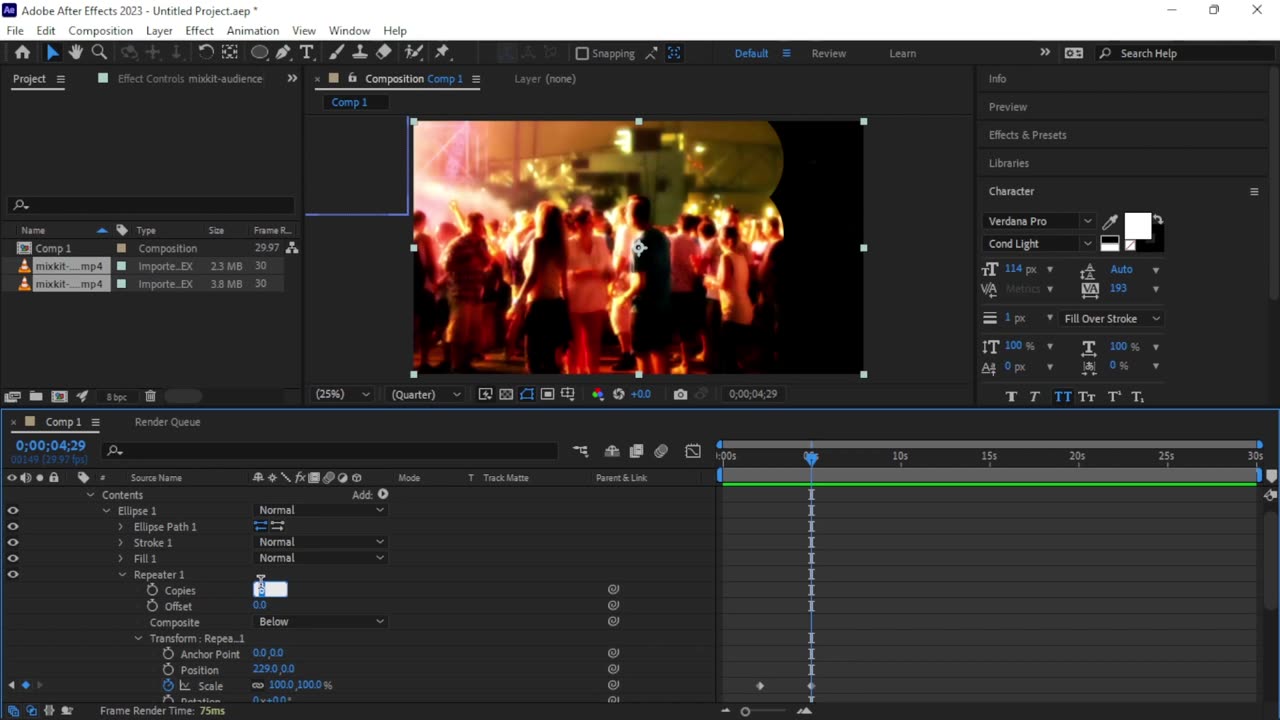This screenshot has height=720, width=1280.
Task: Select the Eraser tool
Action: [x=384, y=53]
